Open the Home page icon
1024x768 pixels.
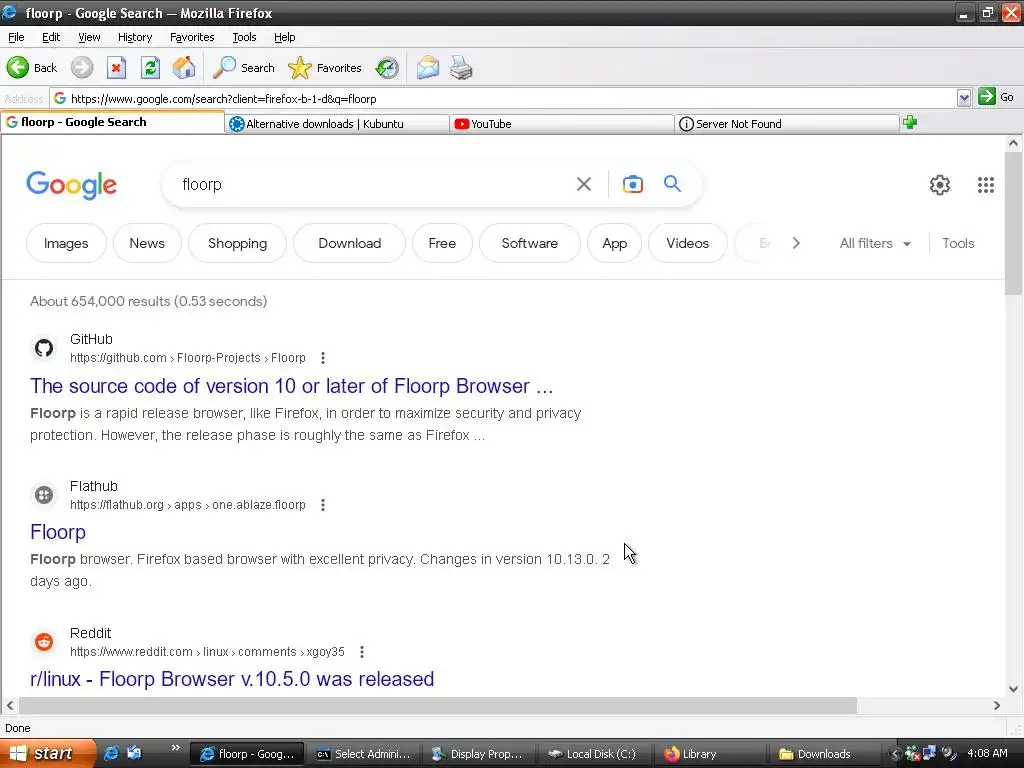(x=184, y=67)
